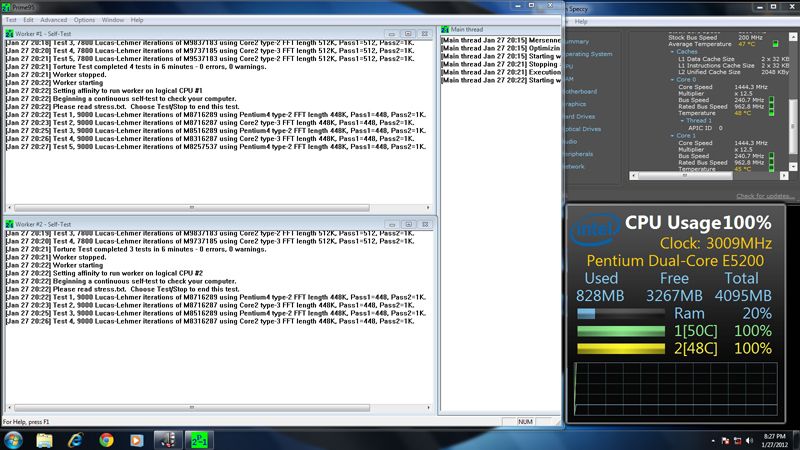Click the Worker #1 scroll right arrow
The image size is (800, 450).
428,208
